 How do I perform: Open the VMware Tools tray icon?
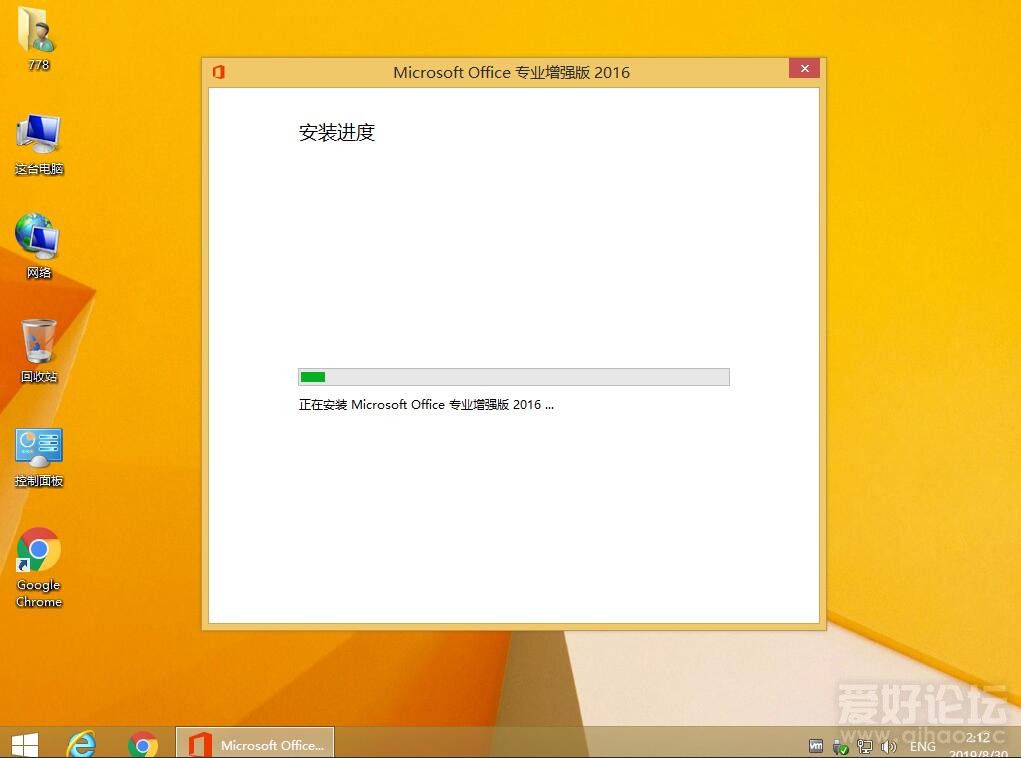[x=816, y=746]
